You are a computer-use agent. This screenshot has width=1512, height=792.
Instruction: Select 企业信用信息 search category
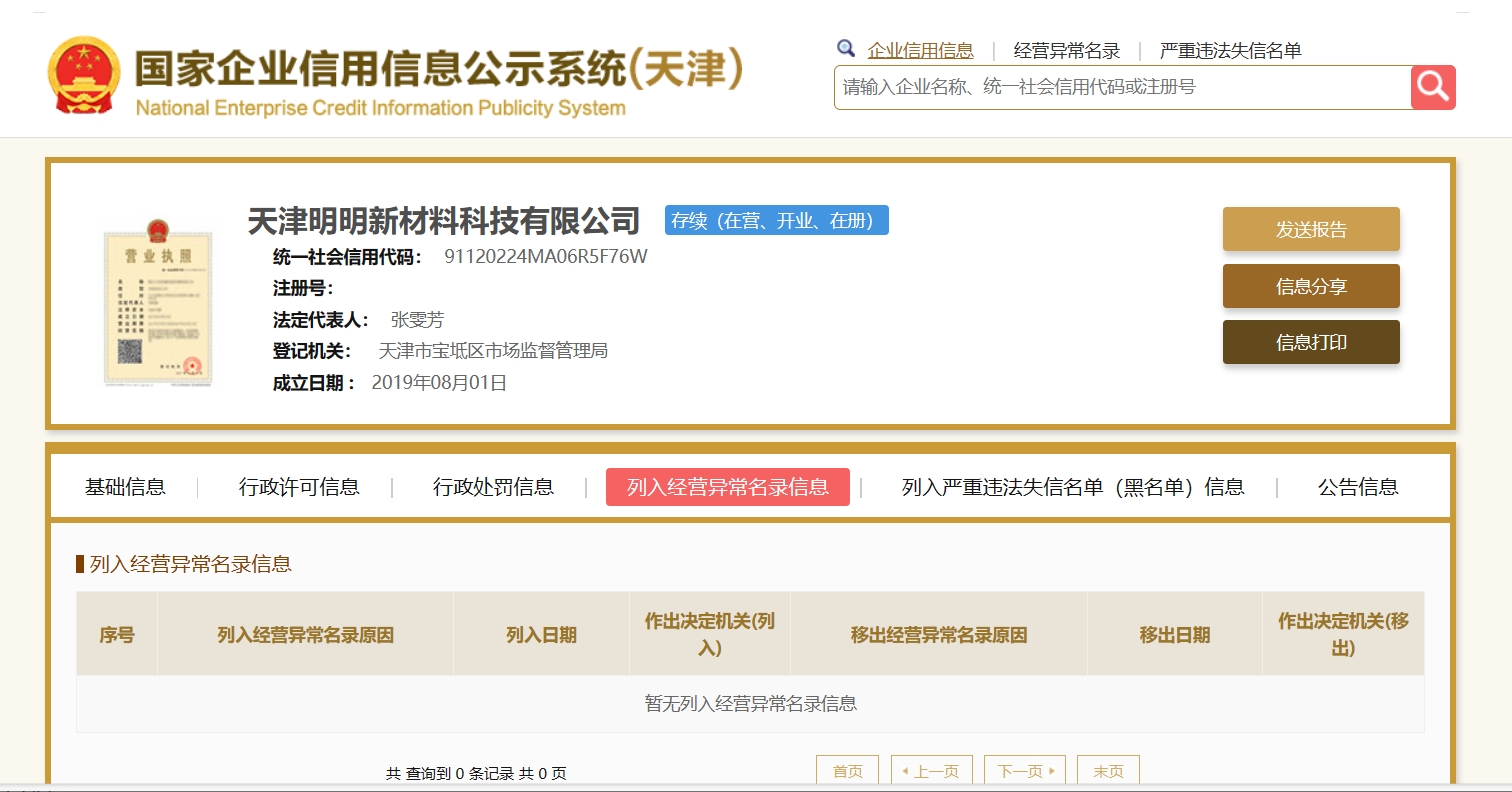pyautogui.click(x=920, y=50)
